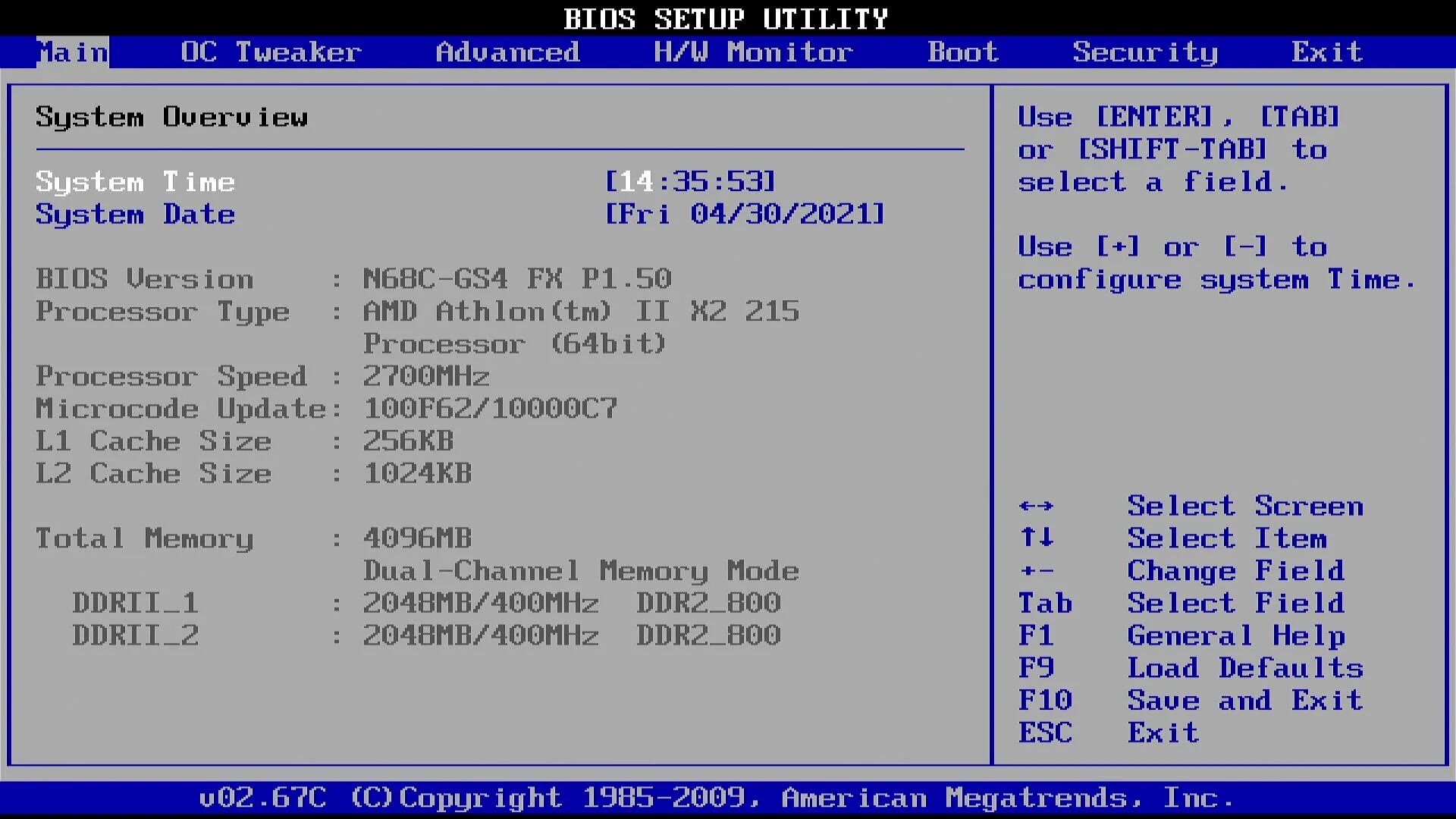Open the Security tab
The height and width of the screenshot is (819, 1456).
(x=1145, y=52)
